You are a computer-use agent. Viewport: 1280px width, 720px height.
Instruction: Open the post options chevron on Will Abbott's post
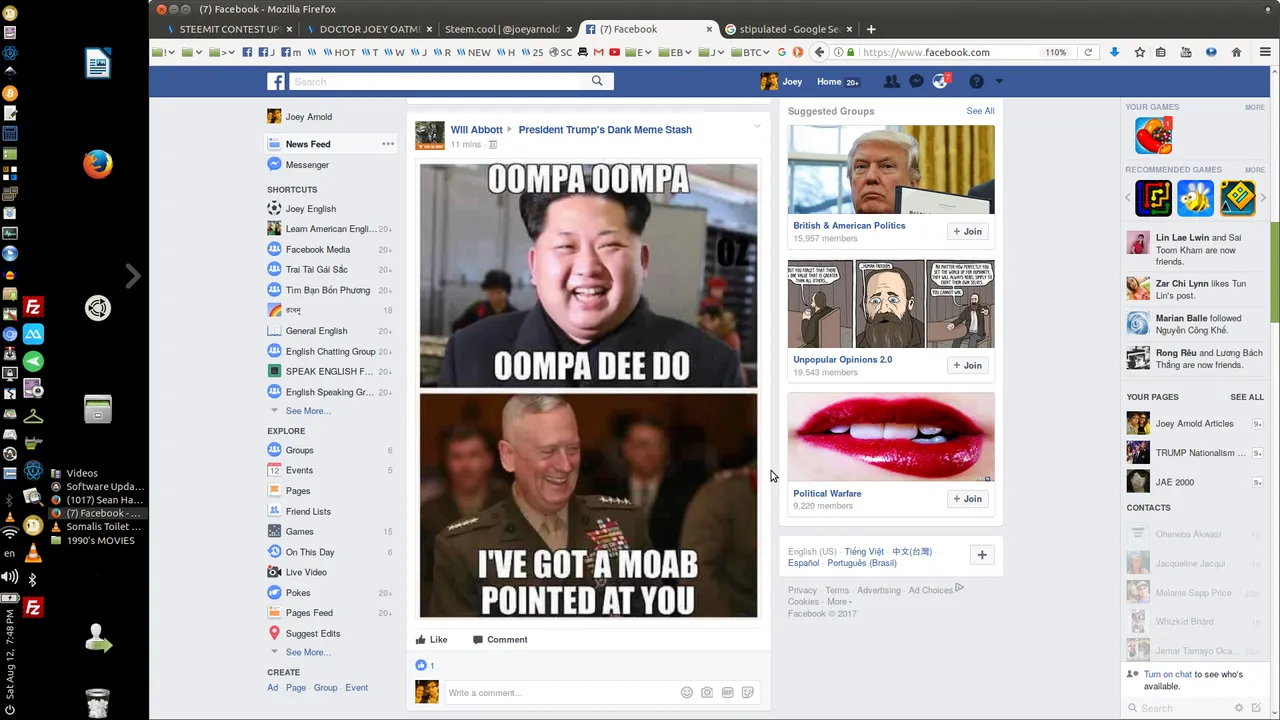(x=757, y=126)
